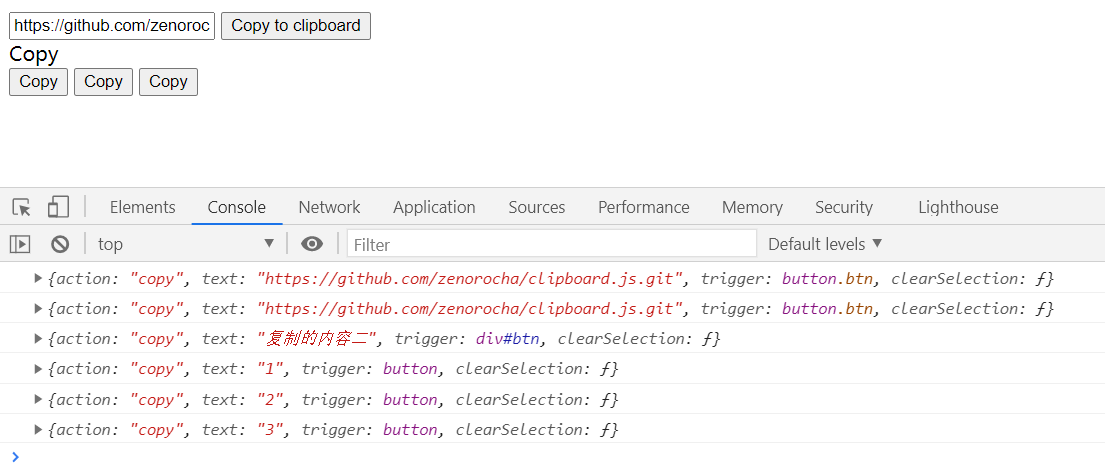Switch to the Network tab
The image size is (1105, 470).
[329, 207]
